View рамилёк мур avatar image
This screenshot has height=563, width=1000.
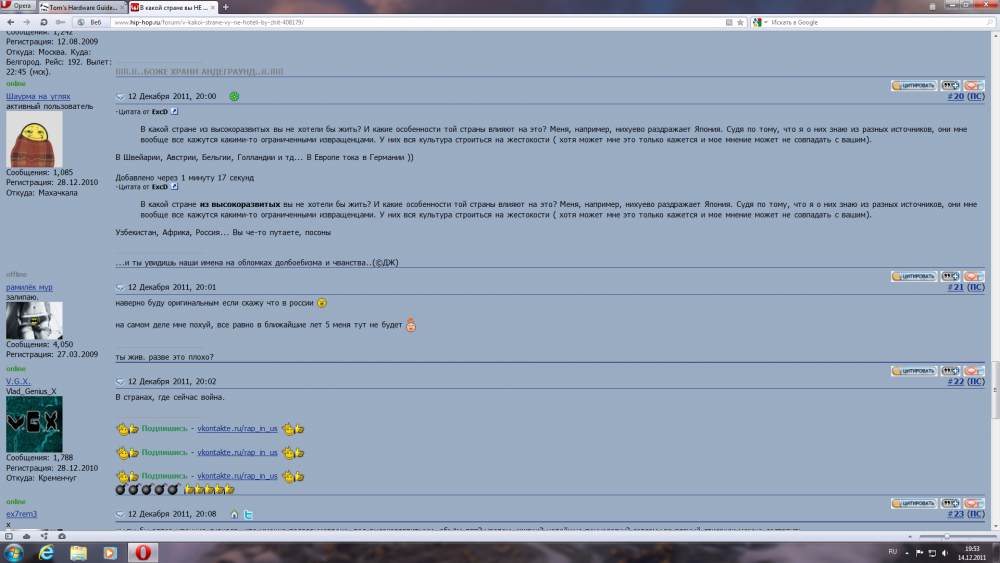click(x=34, y=320)
